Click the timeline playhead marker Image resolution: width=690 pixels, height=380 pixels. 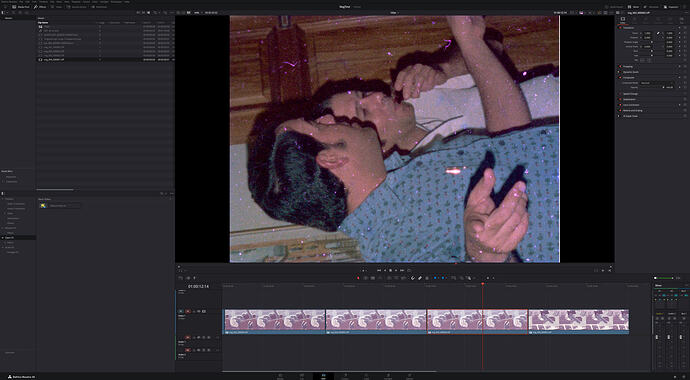click(x=483, y=284)
